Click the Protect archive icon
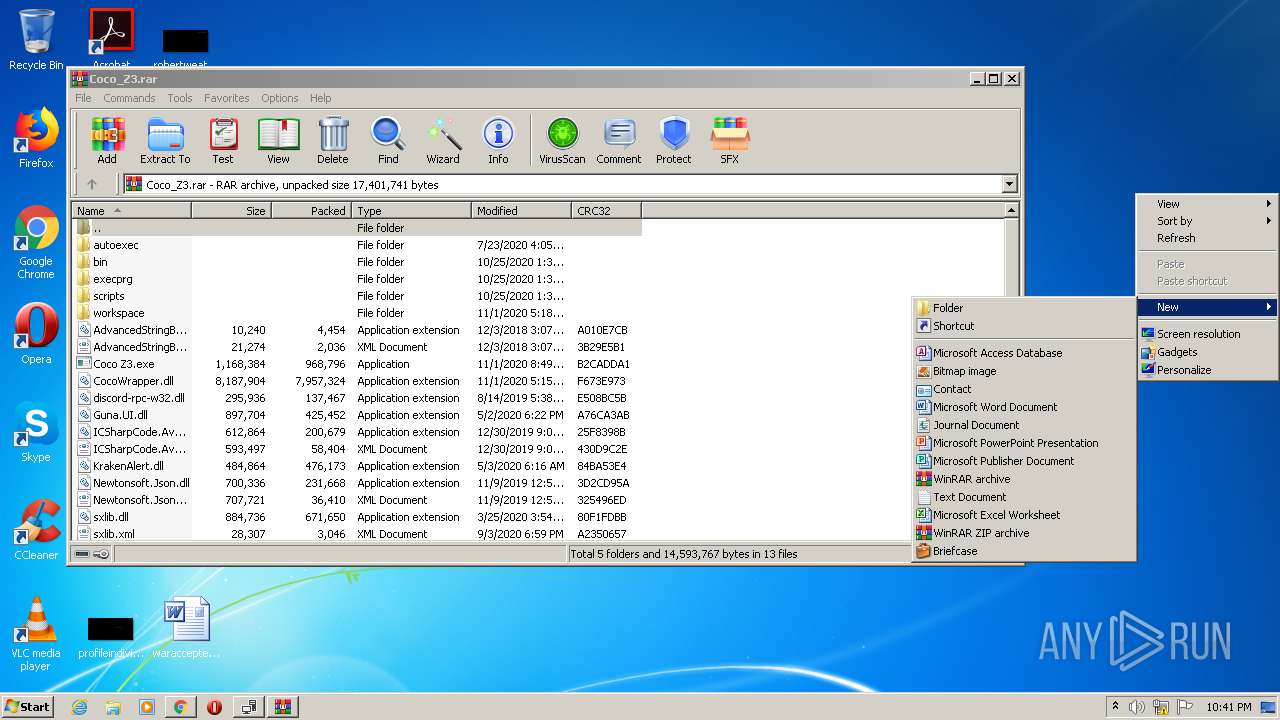 (x=674, y=140)
